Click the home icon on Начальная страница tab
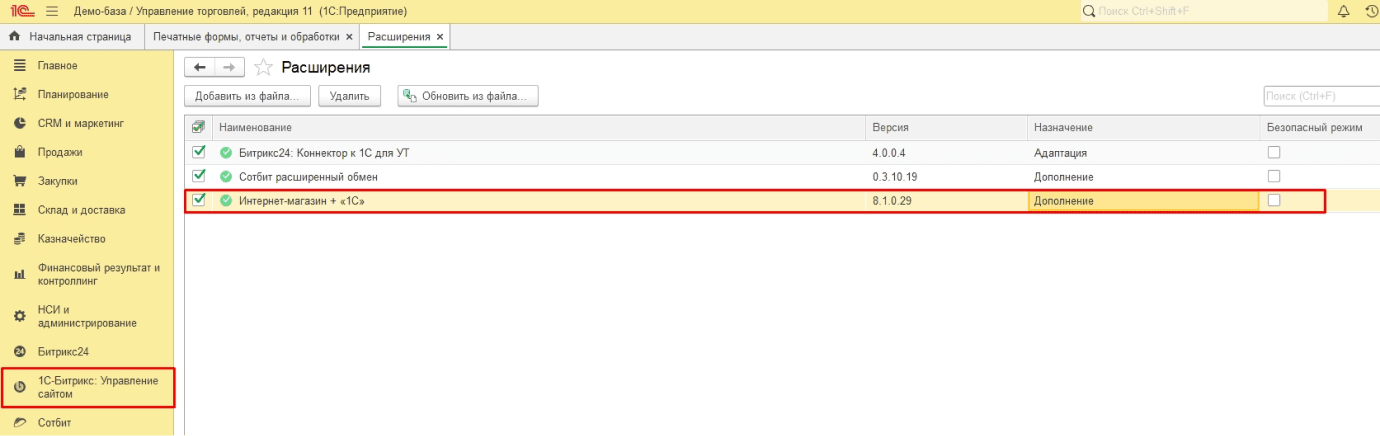The image size is (1380, 436). tap(14, 37)
